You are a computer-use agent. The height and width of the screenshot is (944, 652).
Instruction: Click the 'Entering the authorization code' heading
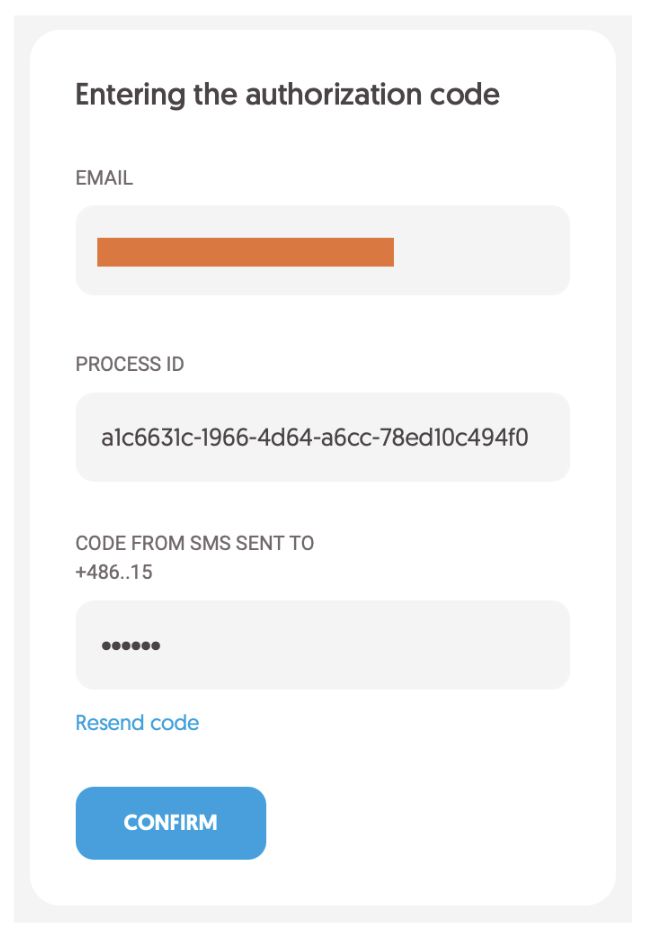point(288,95)
